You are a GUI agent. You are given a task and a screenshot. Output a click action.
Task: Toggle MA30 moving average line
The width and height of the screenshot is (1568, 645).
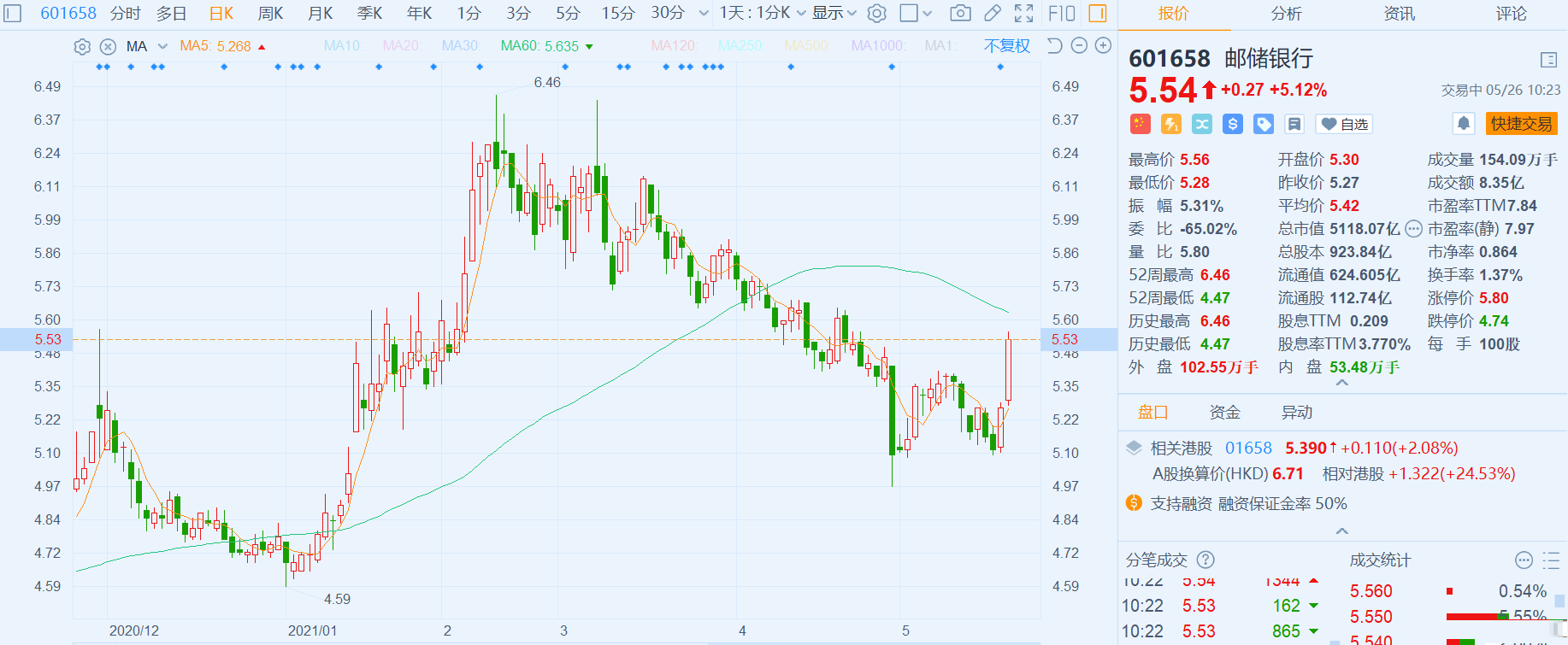pos(461,46)
